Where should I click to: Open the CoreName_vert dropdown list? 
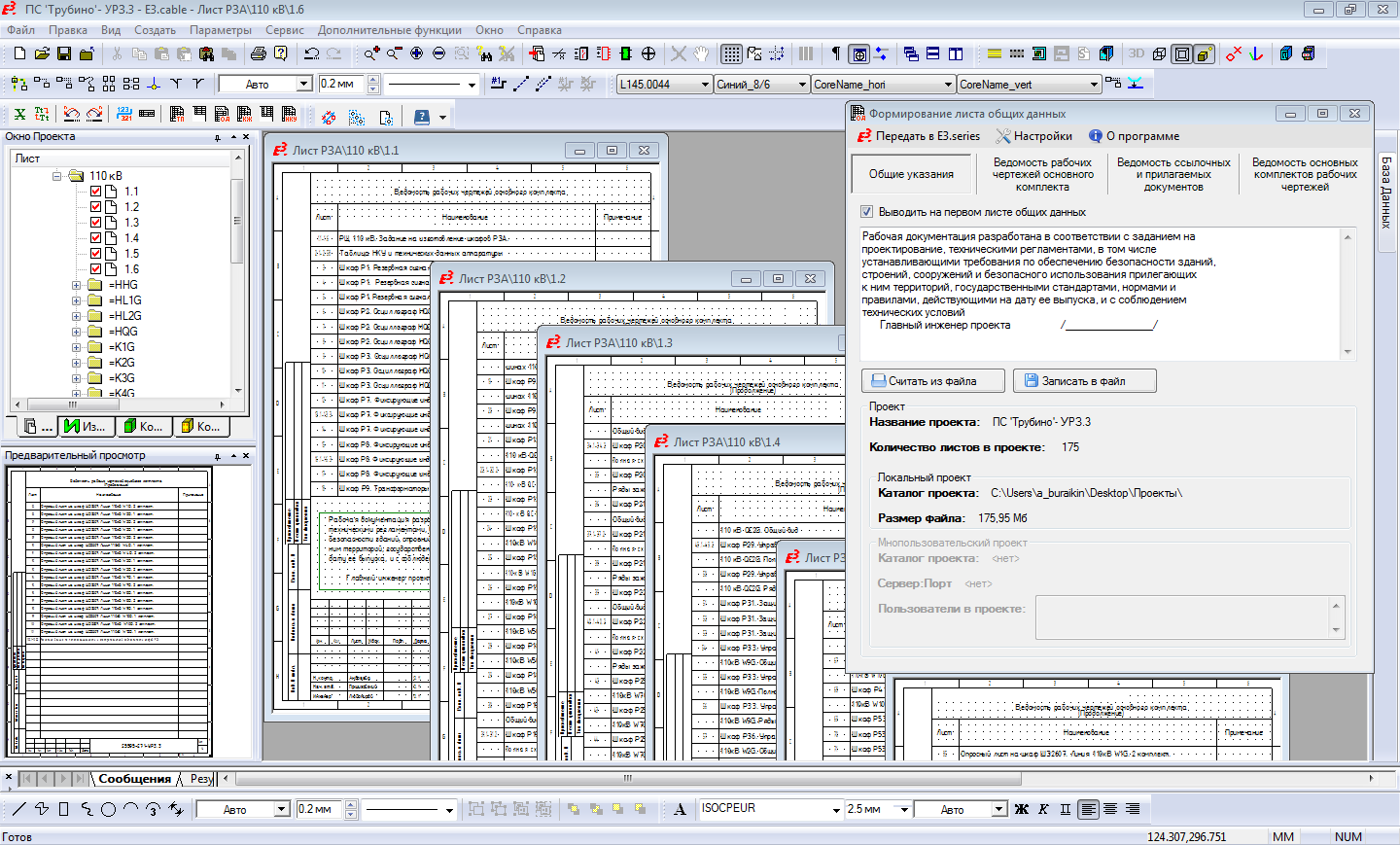coord(1094,85)
